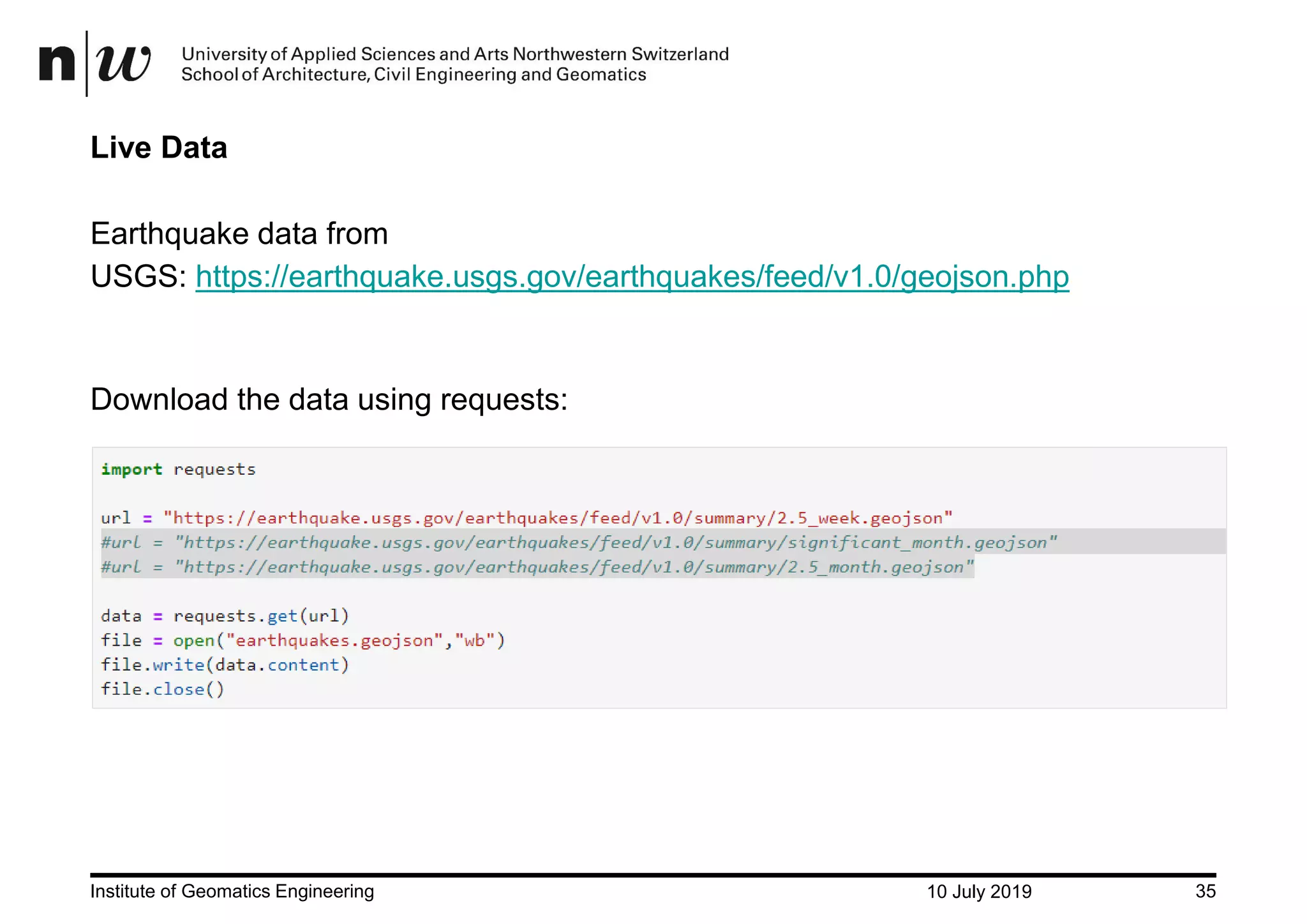Click the Live Data slide title
This screenshot has width=1307, height=924.
click(x=158, y=147)
